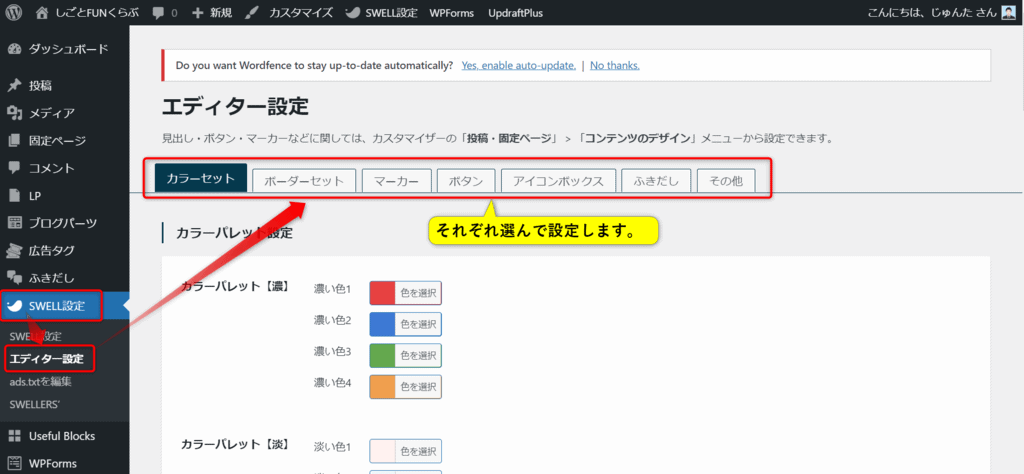Click the speech bubble icon next to コメント
The image size is (1024, 474).
[x=14, y=168]
